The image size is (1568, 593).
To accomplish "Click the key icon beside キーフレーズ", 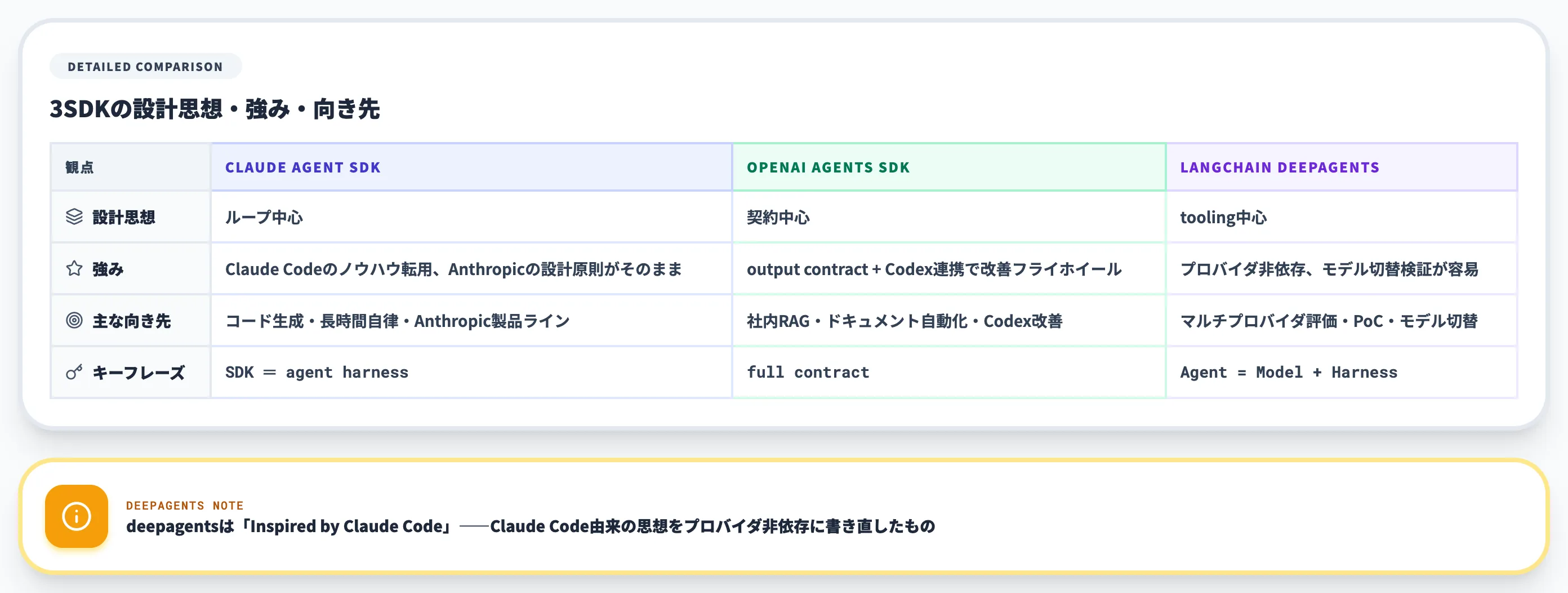I will [74, 373].
